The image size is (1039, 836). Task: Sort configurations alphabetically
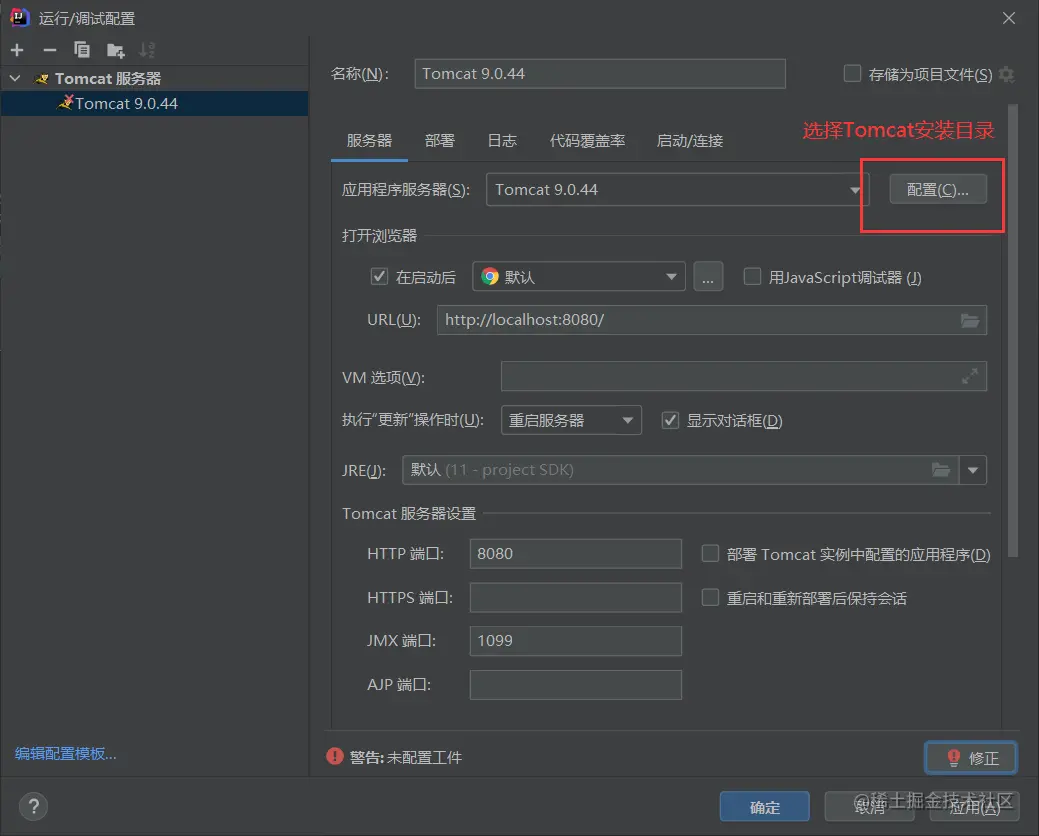pos(147,50)
